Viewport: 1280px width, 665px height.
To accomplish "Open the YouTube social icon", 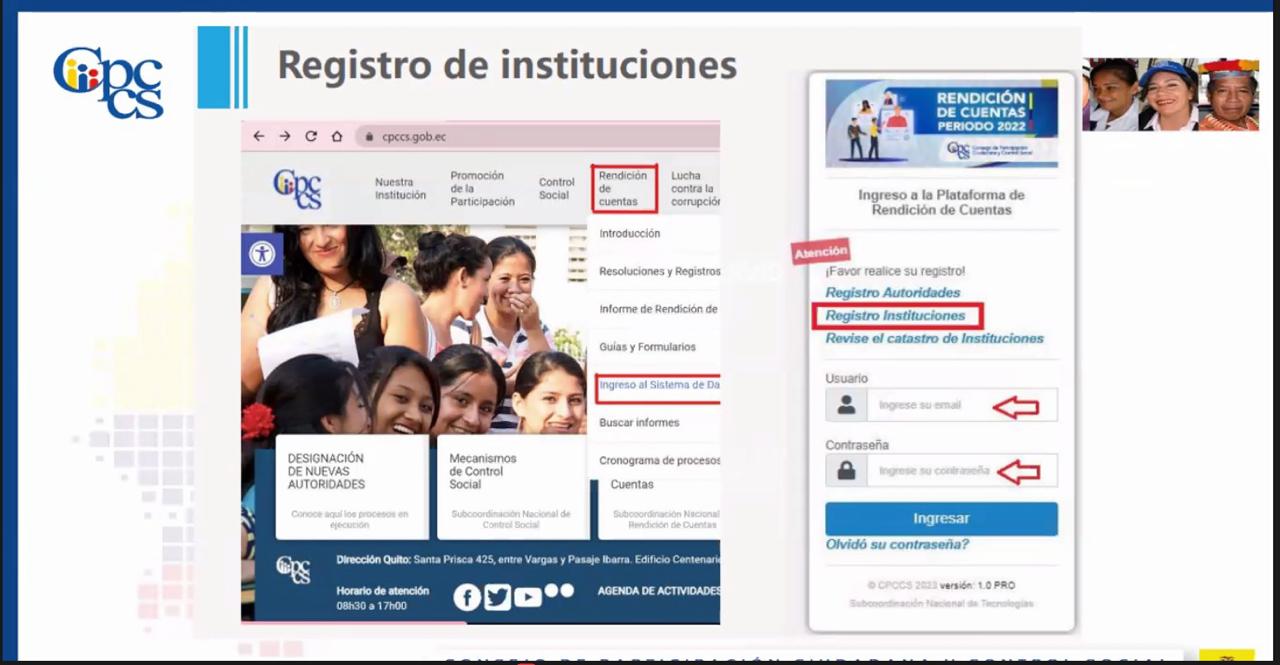I will coord(527,597).
